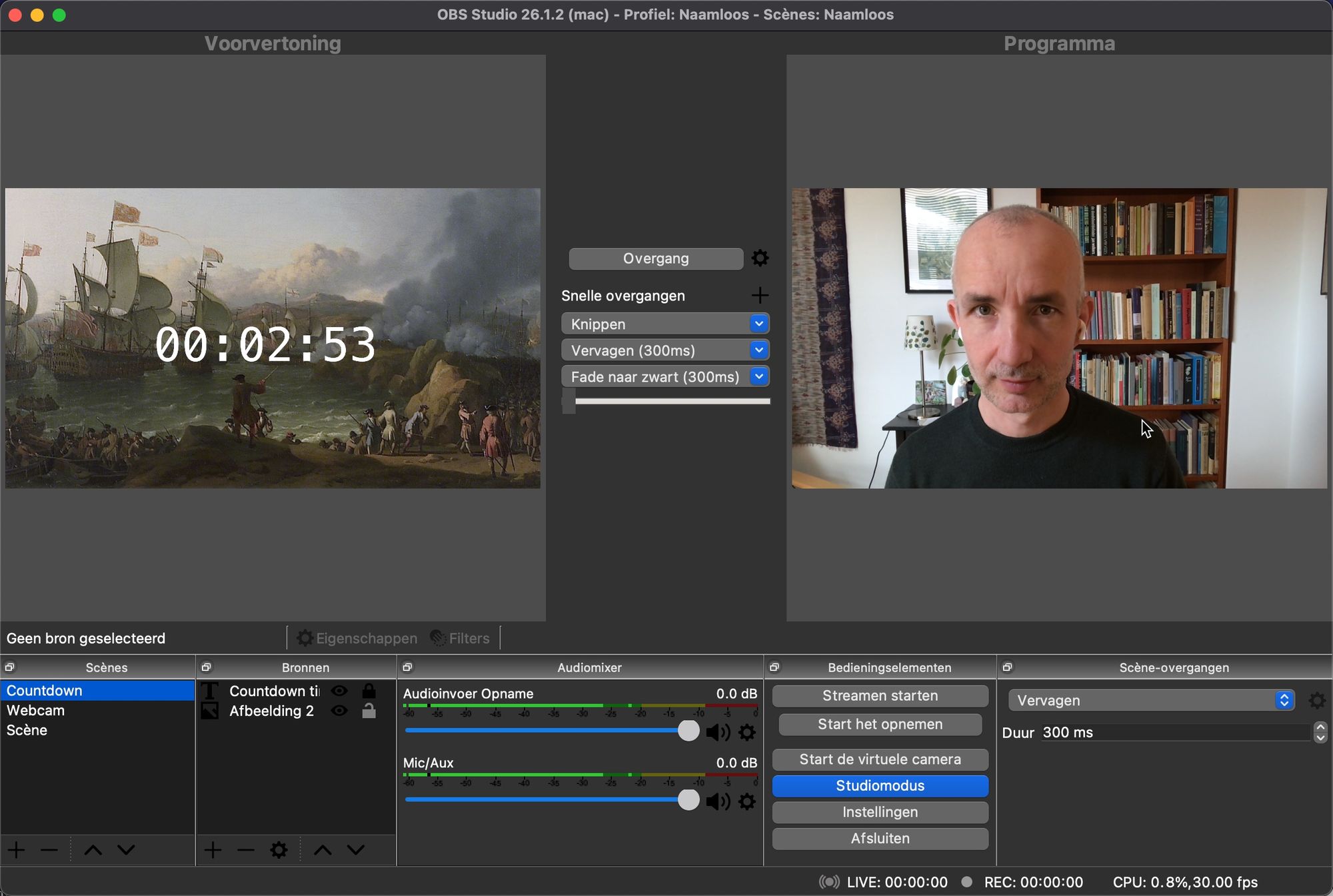Open source properties gear in Bronnen panel
Viewport: 1333px width, 896px height.
tap(279, 850)
